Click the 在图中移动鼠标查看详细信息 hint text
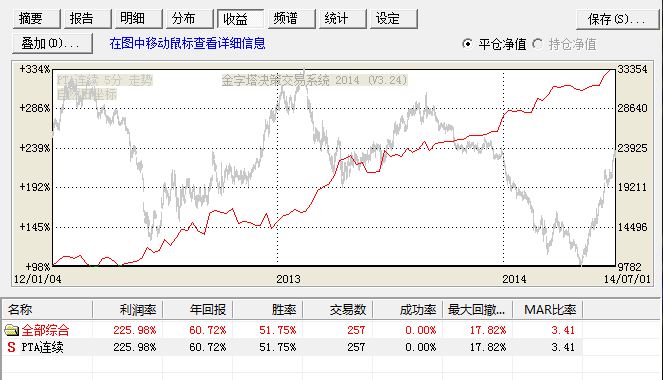 (187, 43)
